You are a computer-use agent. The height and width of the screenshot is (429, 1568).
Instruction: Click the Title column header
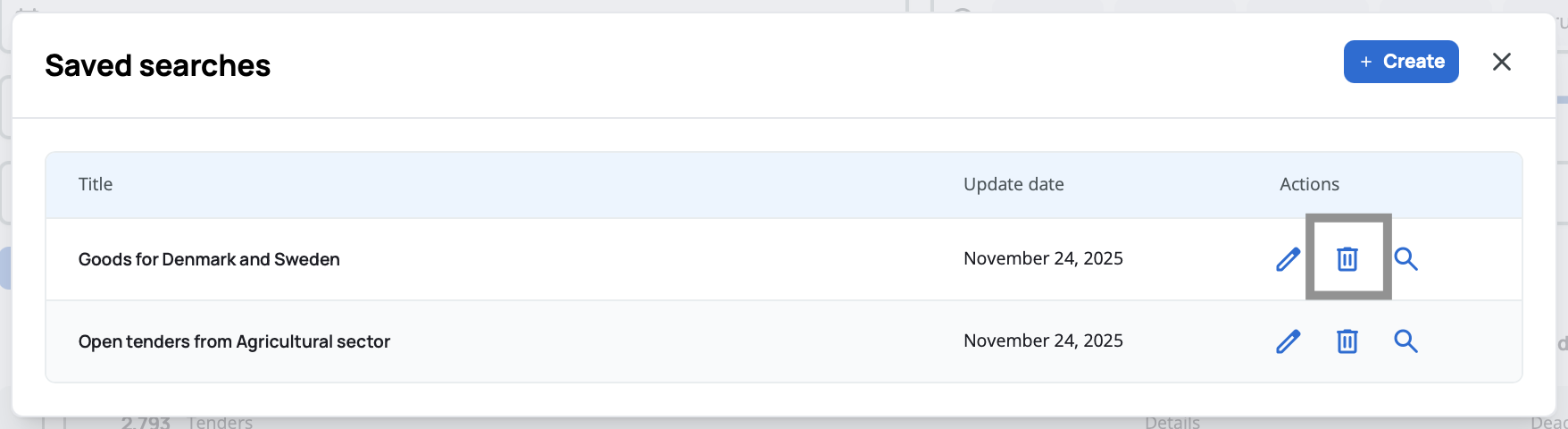pos(96,184)
